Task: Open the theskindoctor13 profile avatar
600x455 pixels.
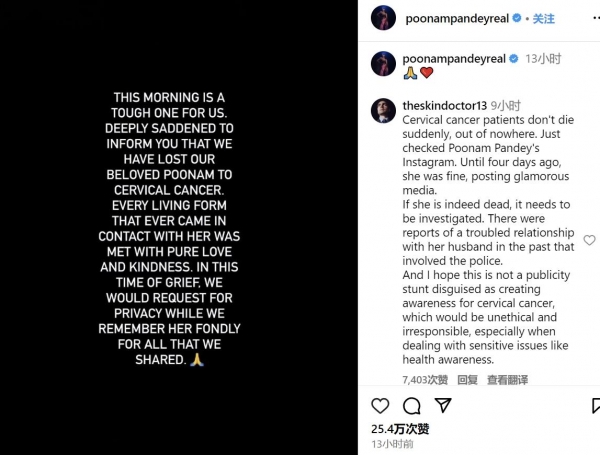Action: [384, 110]
